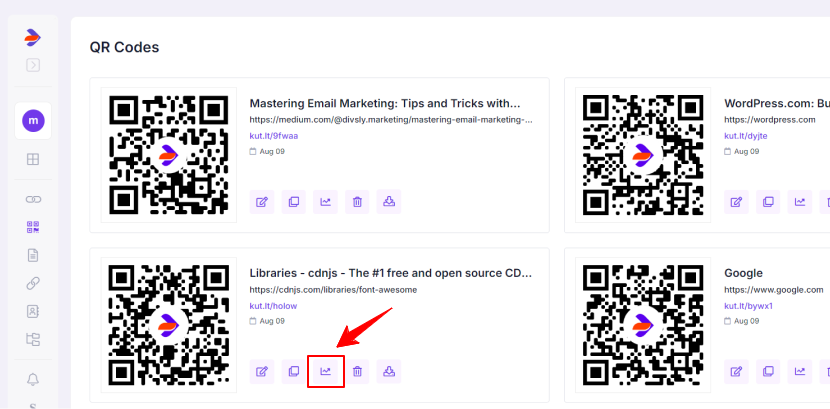Expand the sidebar with arrow toggle
Viewport: 830px width, 409px height.
tap(33, 65)
